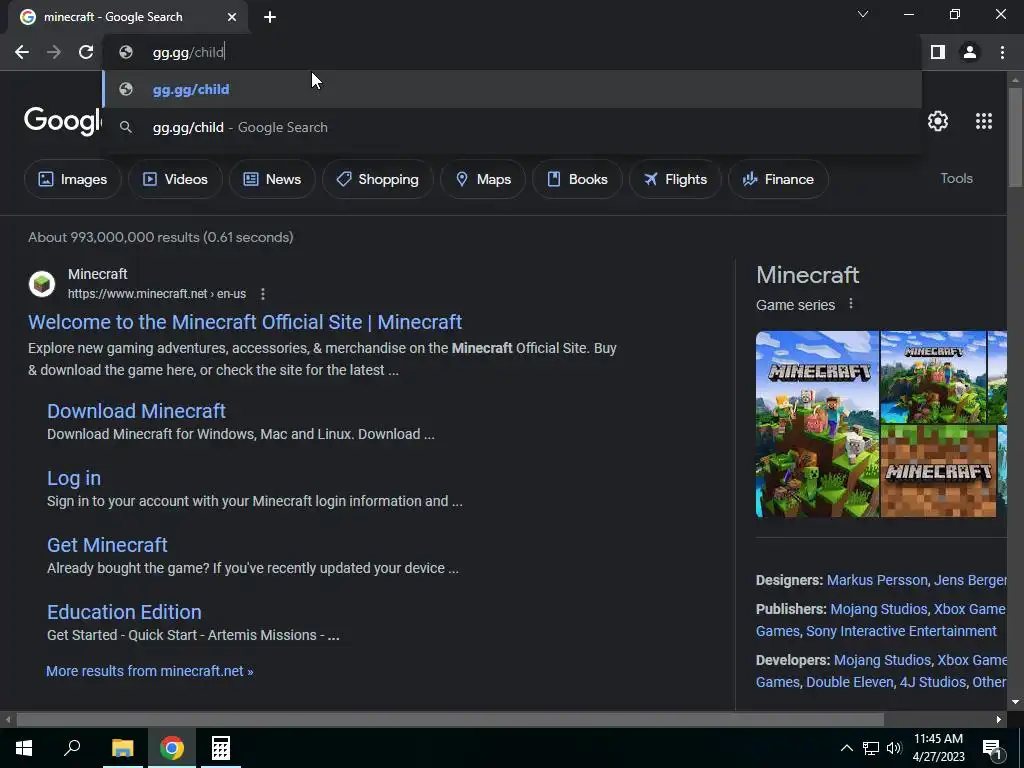Click the scroll down arrow
The width and height of the screenshot is (1024, 768).
pyautogui.click(x=1015, y=702)
